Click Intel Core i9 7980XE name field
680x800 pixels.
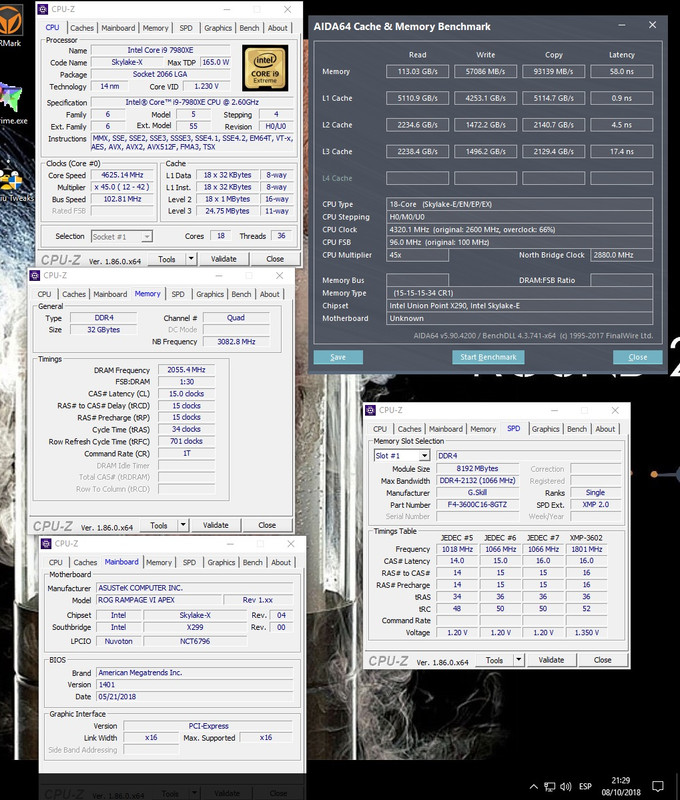(160, 50)
